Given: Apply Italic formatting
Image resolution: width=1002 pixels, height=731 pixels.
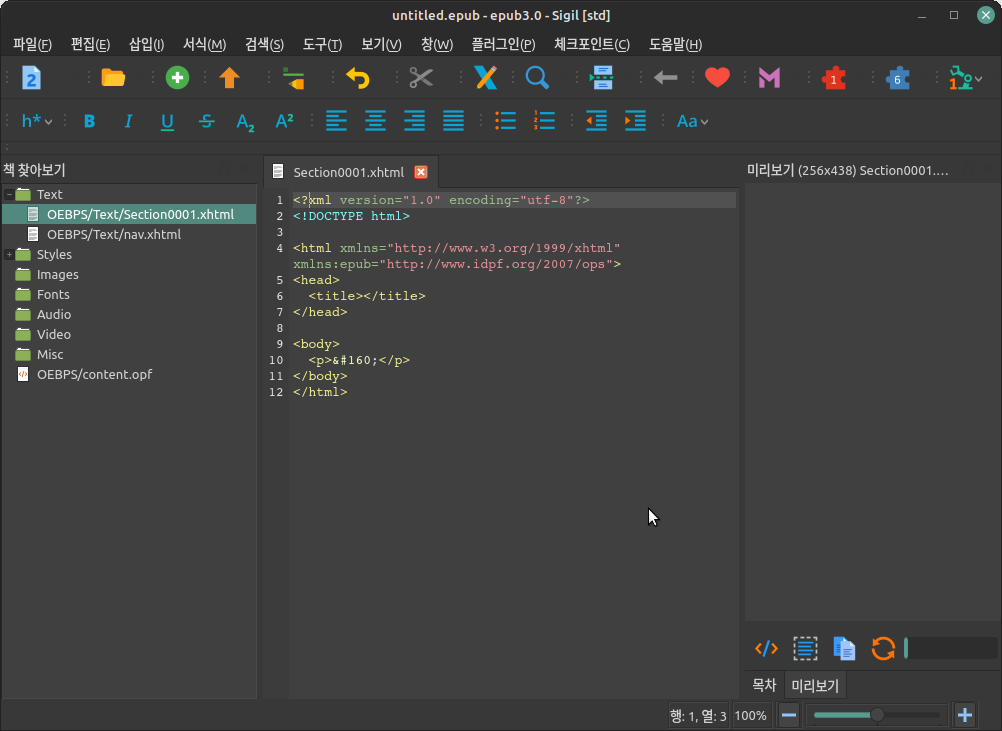Looking at the screenshot, I should (x=128, y=121).
